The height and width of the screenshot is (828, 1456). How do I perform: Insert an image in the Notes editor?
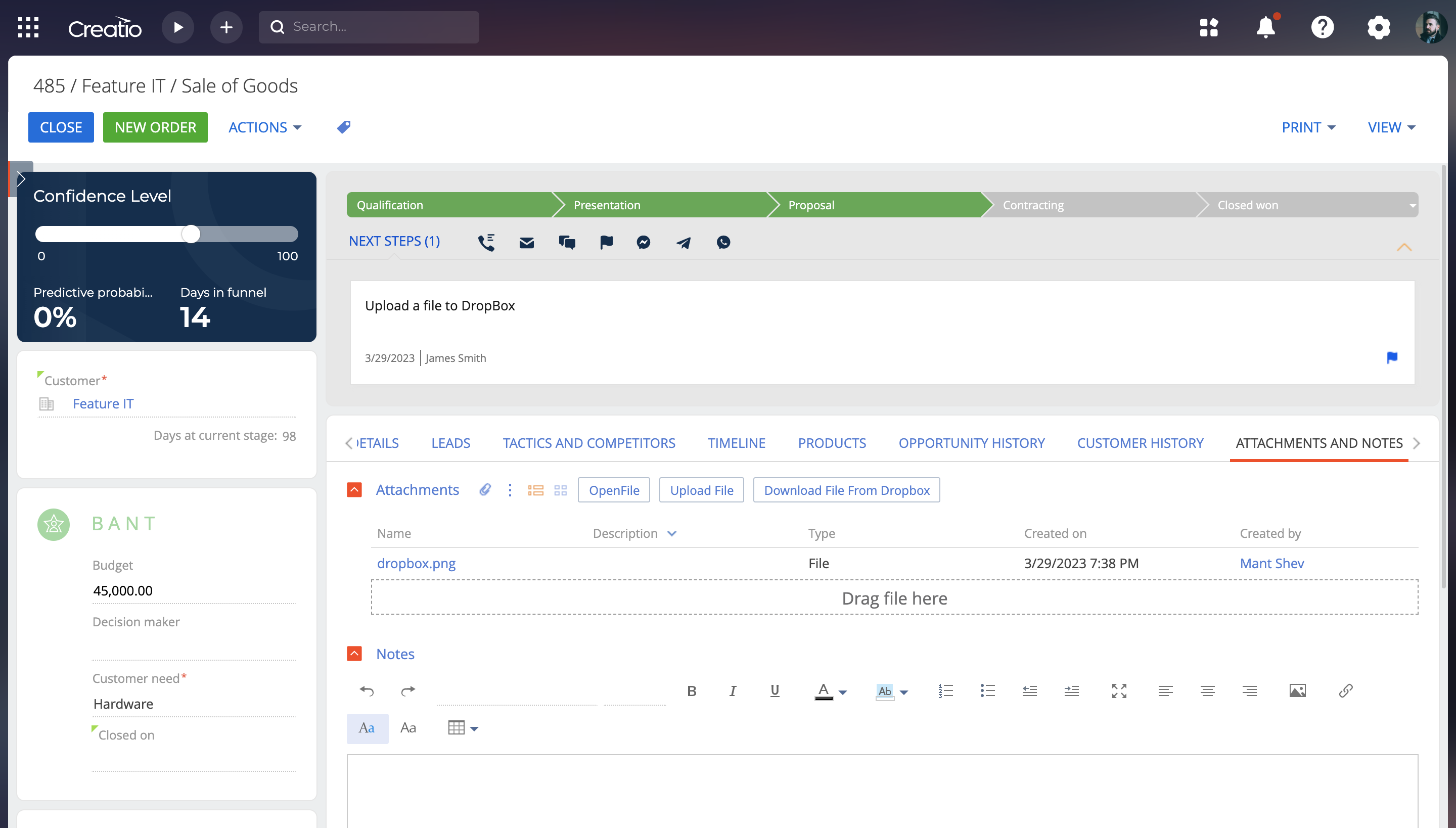1297,690
